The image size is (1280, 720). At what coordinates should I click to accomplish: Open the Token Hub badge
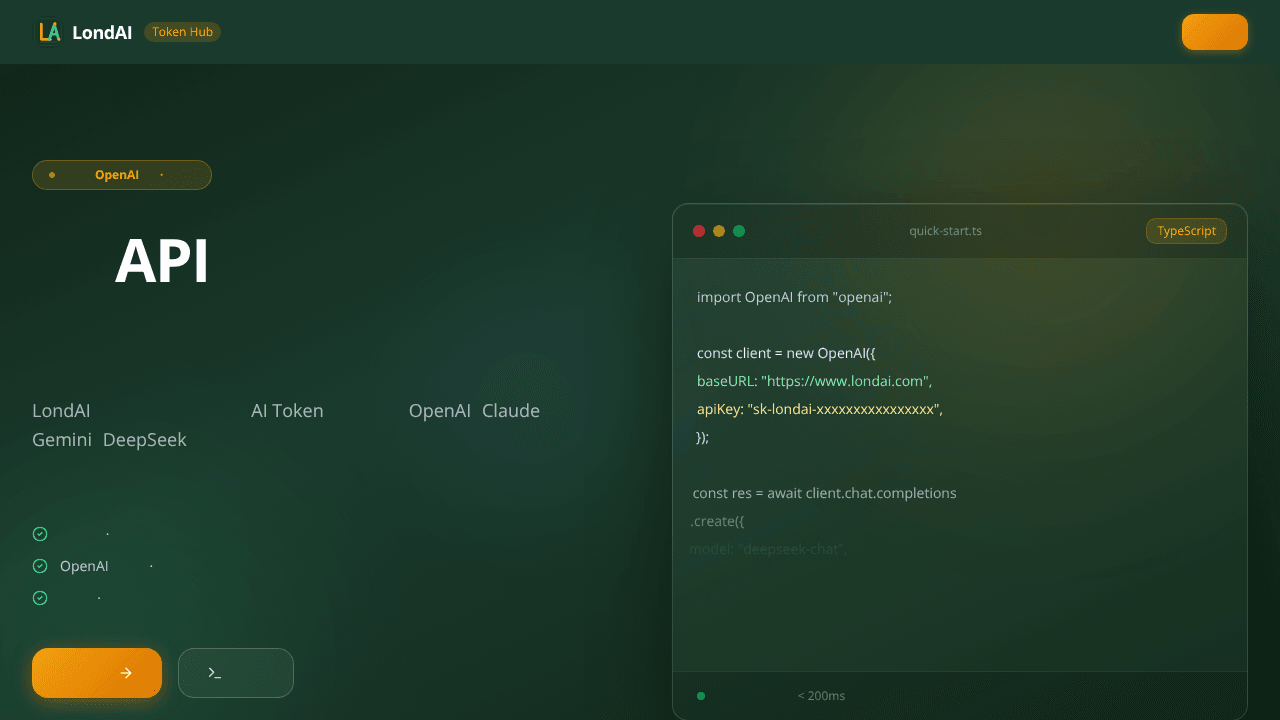[182, 32]
